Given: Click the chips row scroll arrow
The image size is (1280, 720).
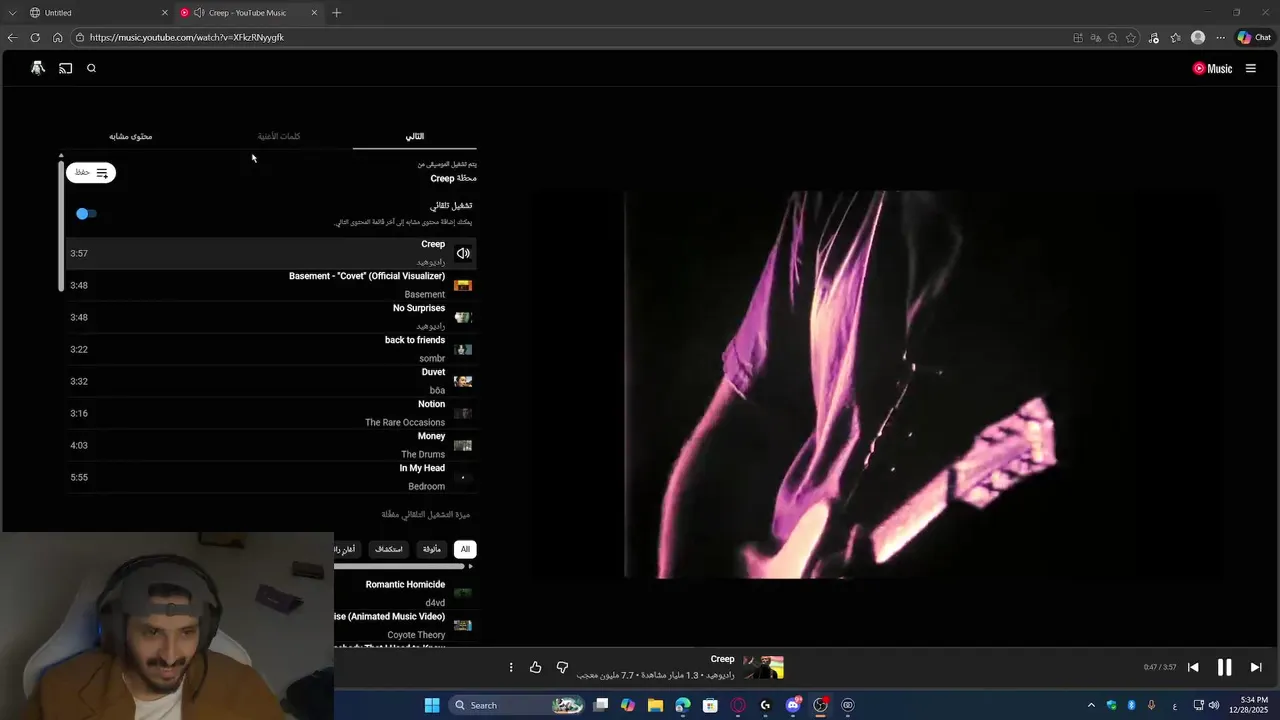Looking at the screenshot, I should [471, 567].
